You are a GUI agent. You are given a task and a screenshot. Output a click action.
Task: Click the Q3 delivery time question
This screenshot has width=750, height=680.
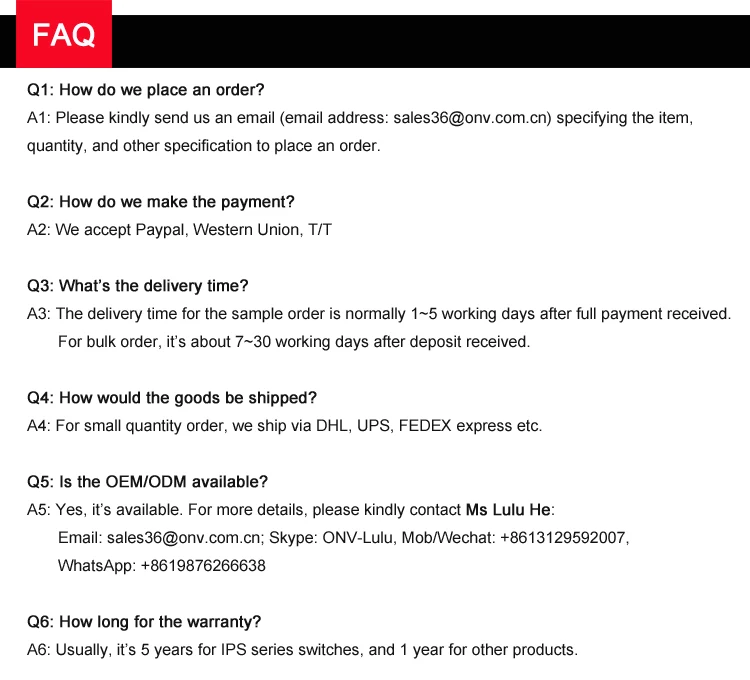pyautogui.click(x=138, y=285)
